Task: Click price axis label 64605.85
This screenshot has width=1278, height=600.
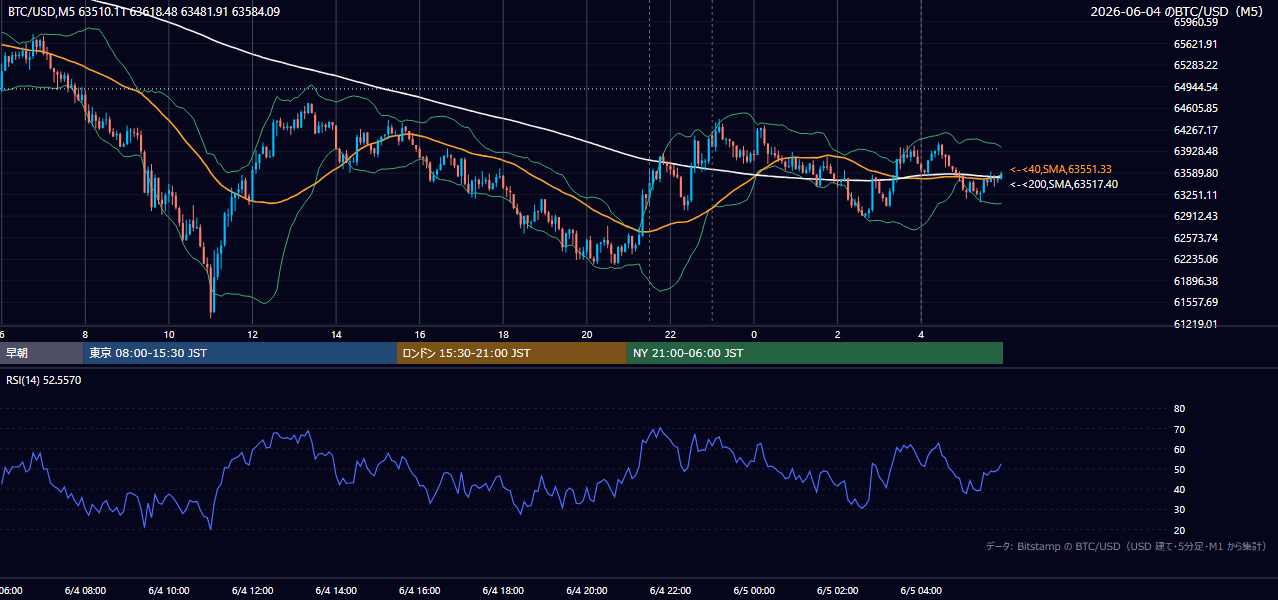Action: 1195,108
